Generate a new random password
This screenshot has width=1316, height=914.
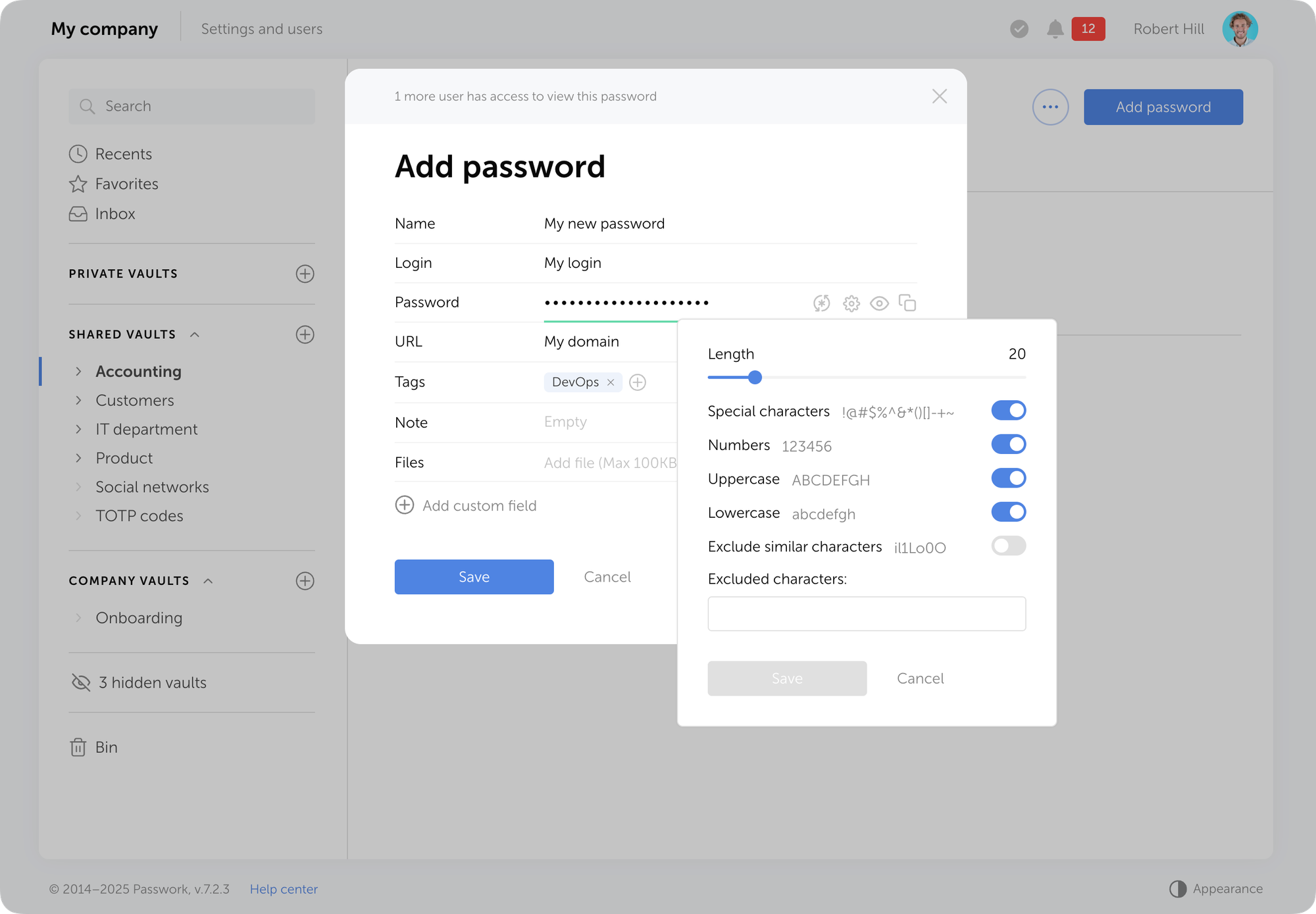pyautogui.click(x=821, y=303)
